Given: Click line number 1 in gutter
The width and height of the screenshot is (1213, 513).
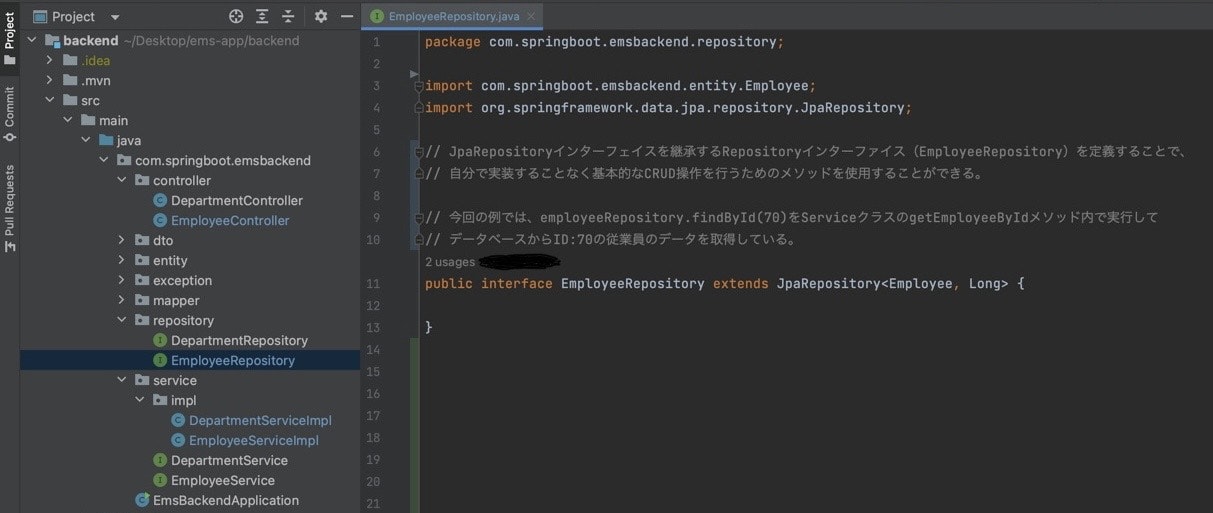Looking at the screenshot, I should [376, 42].
